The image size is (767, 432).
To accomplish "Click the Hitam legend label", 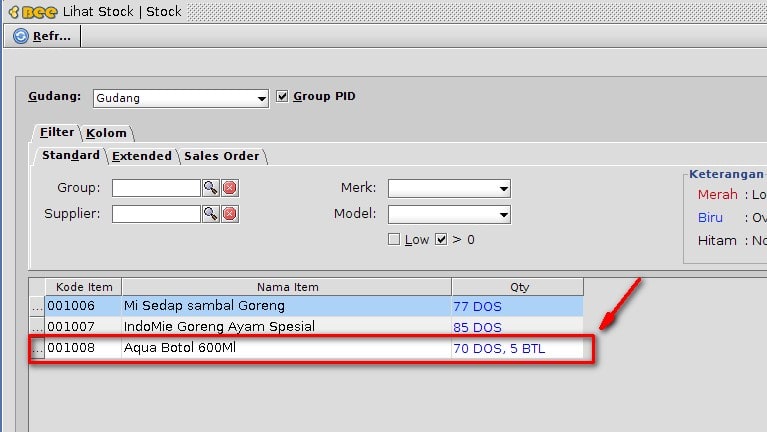I will coord(717,241).
